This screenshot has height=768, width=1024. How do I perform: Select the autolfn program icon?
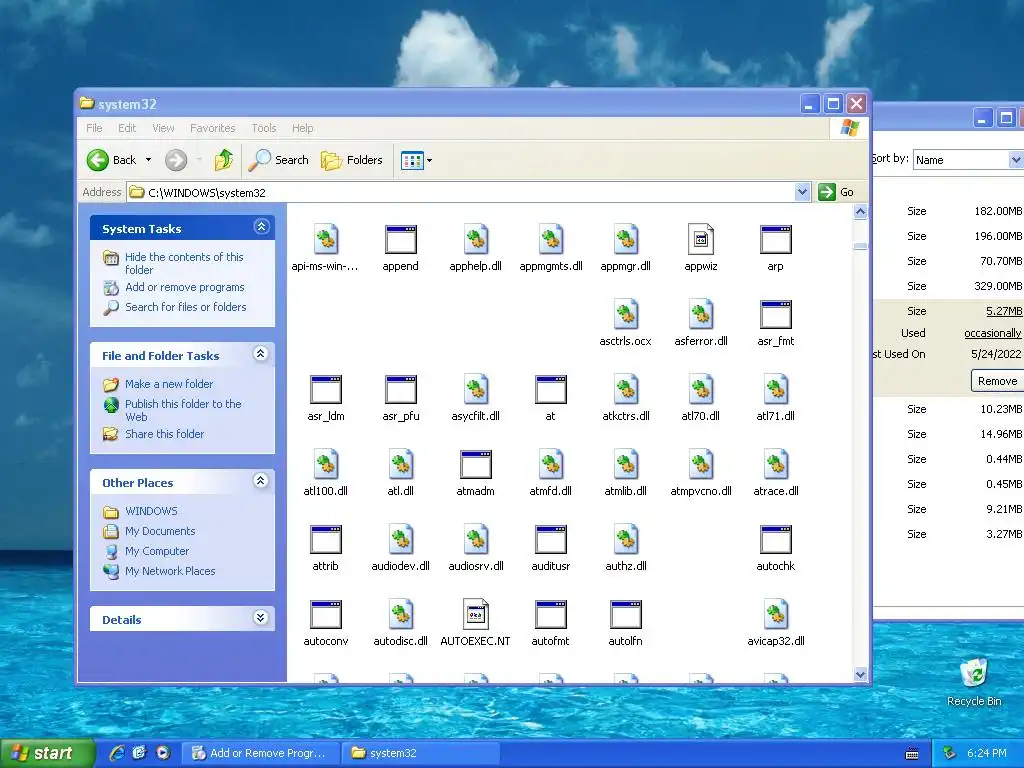pos(626,622)
